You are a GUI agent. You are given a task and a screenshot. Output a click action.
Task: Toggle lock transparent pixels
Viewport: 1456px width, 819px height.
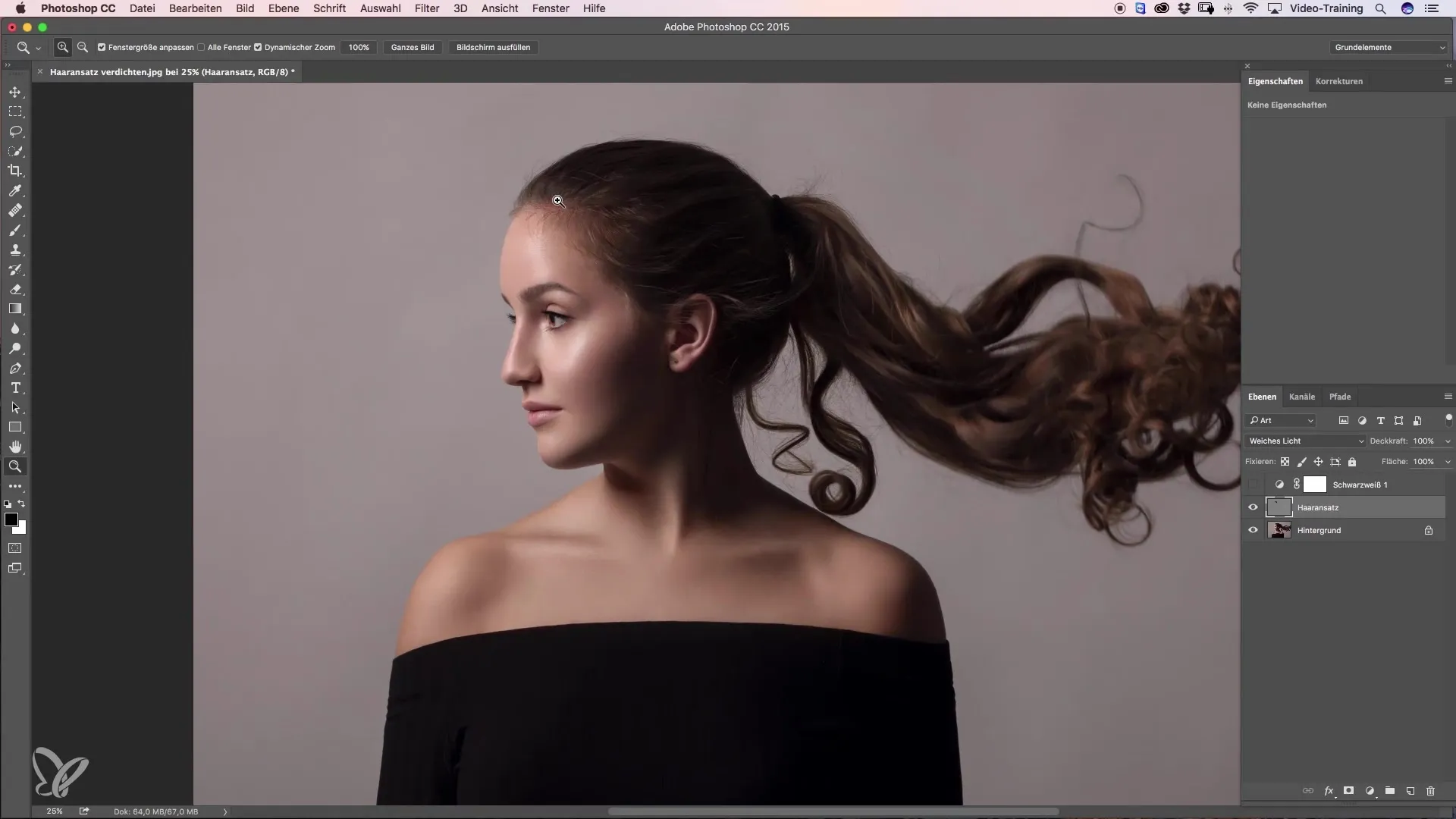pyautogui.click(x=1285, y=461)
